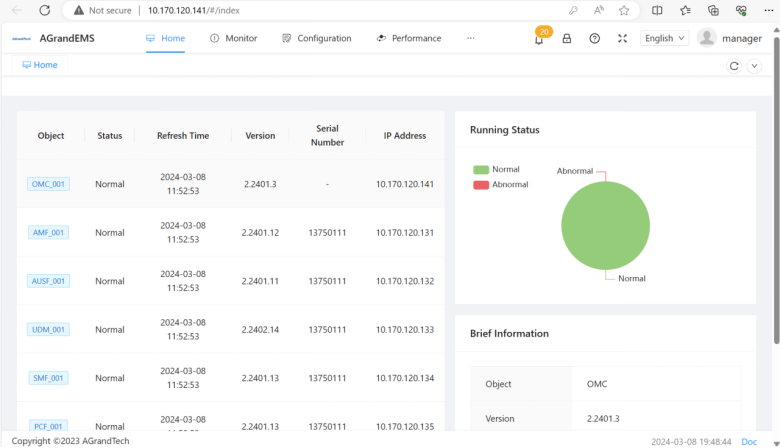Open the help question mark icon
This screenshot has width=780, height=448.
click(595, 39)
